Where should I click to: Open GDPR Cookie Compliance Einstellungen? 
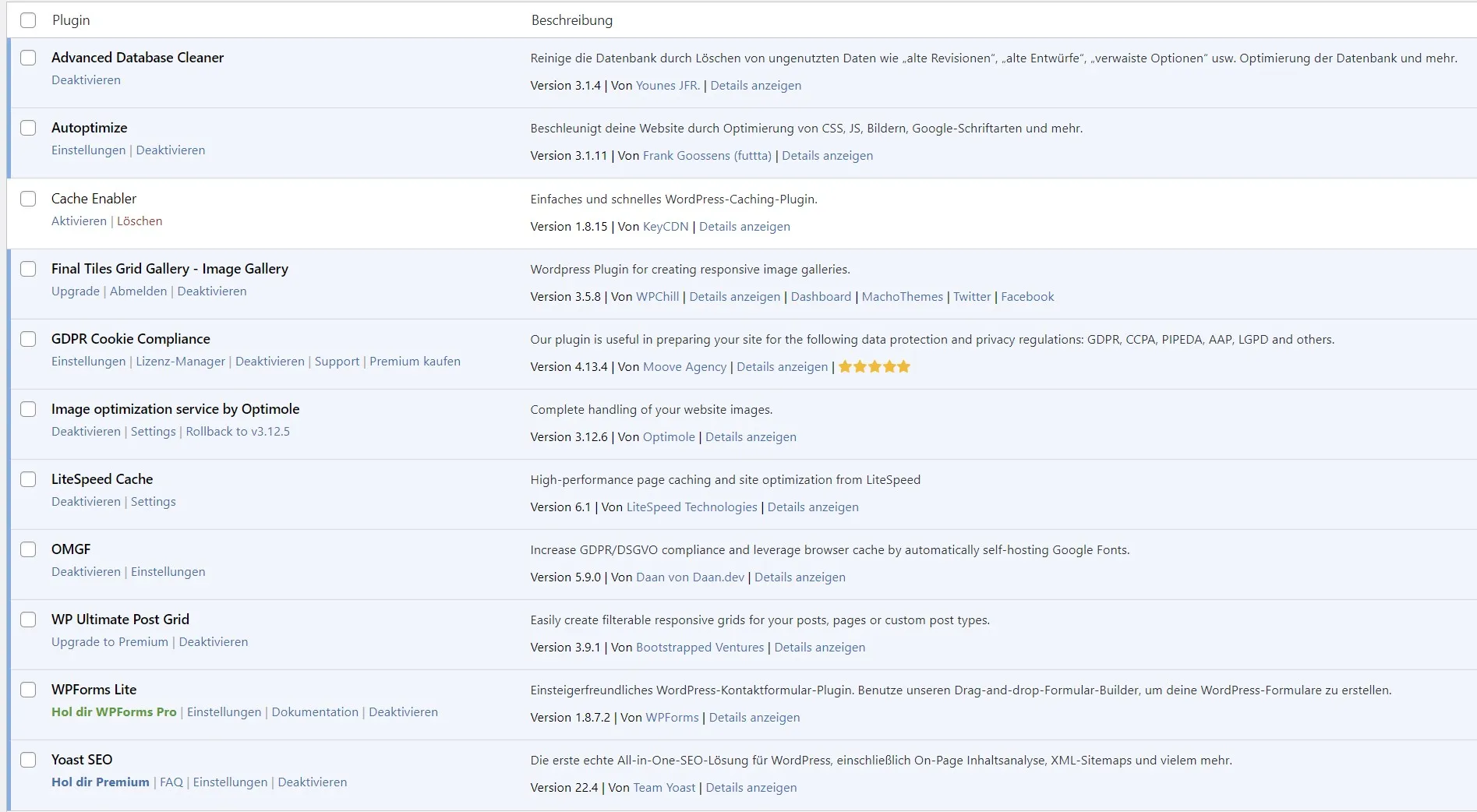[88, 362]
